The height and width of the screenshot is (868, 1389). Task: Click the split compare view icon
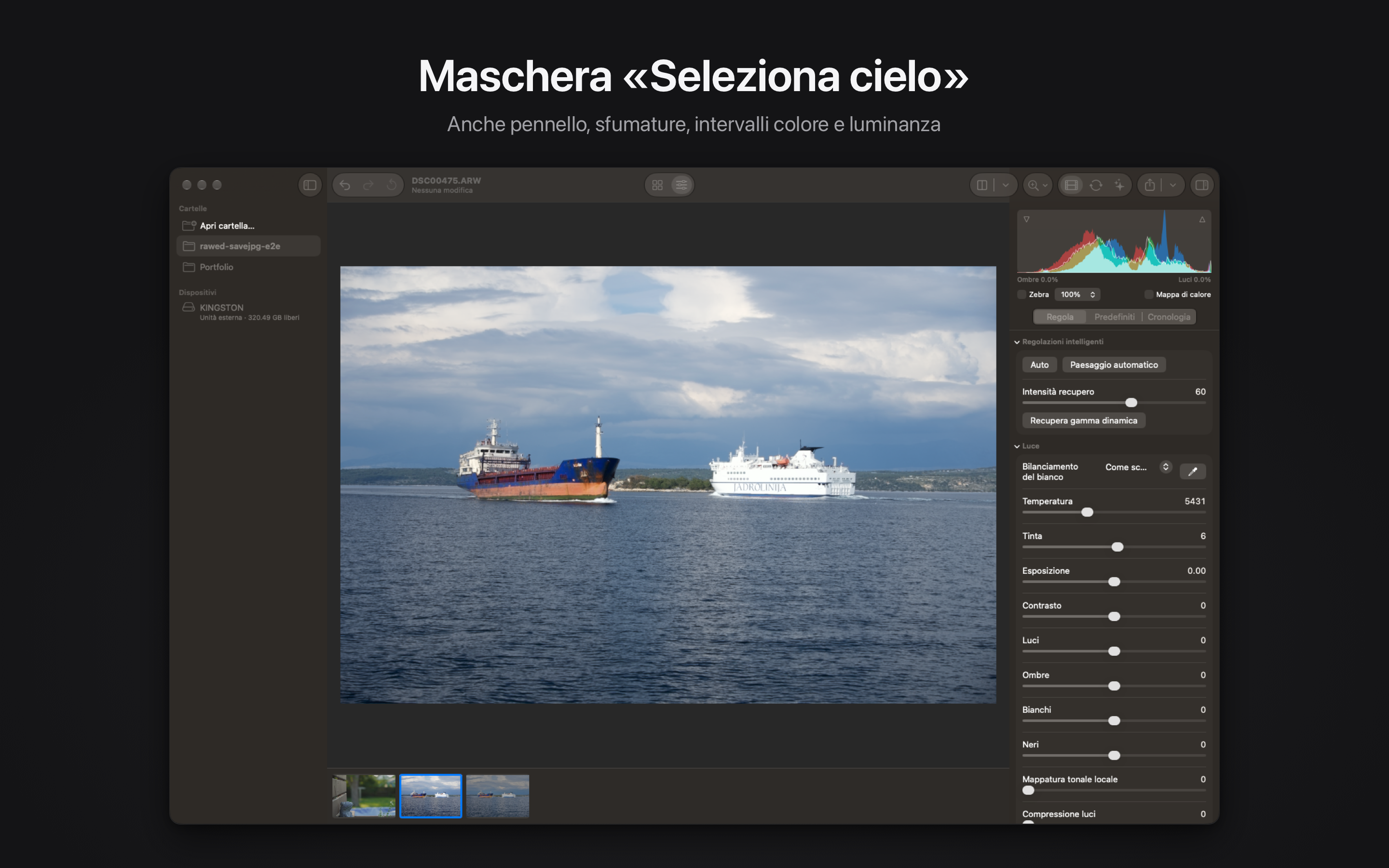coord(982,185)
